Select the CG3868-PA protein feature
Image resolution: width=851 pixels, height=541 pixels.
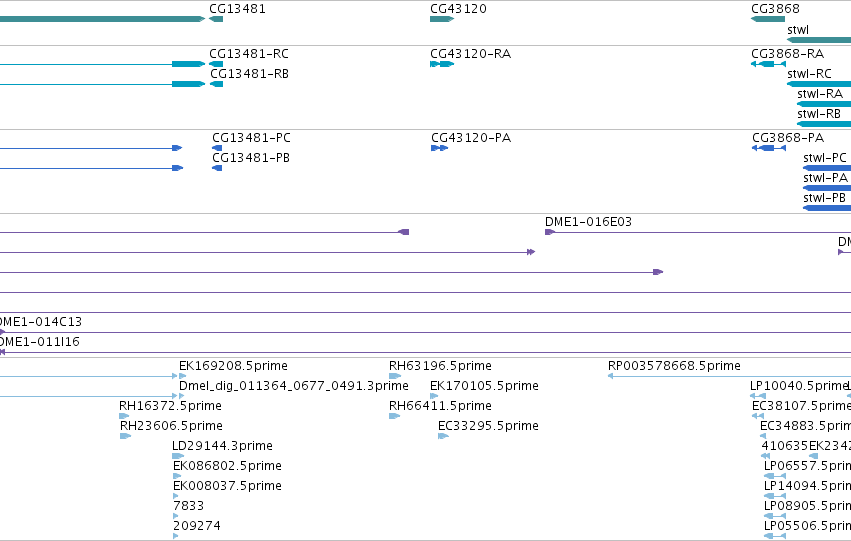pos(769,148)
